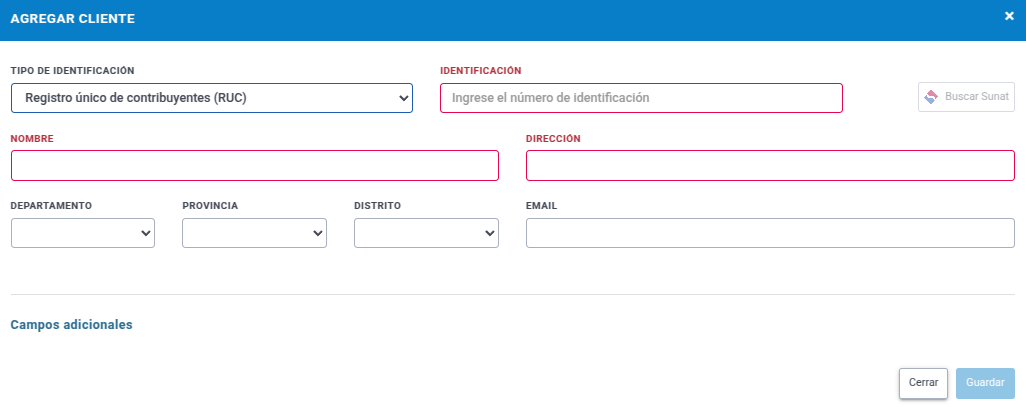Focus the Dirección input field
This screenshot has height=407, width=1026.
(770, 166)
